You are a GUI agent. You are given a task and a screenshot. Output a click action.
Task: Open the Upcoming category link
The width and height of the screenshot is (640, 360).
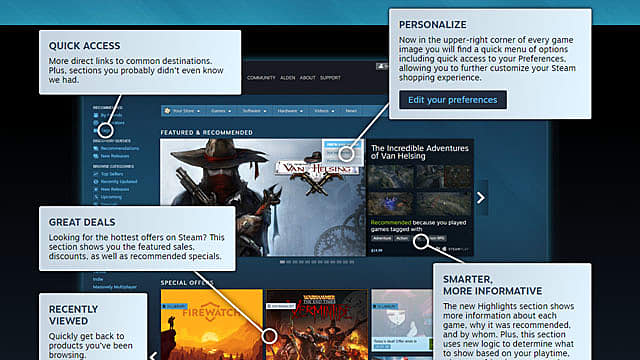pyautogui.click(x=111, y=197)
